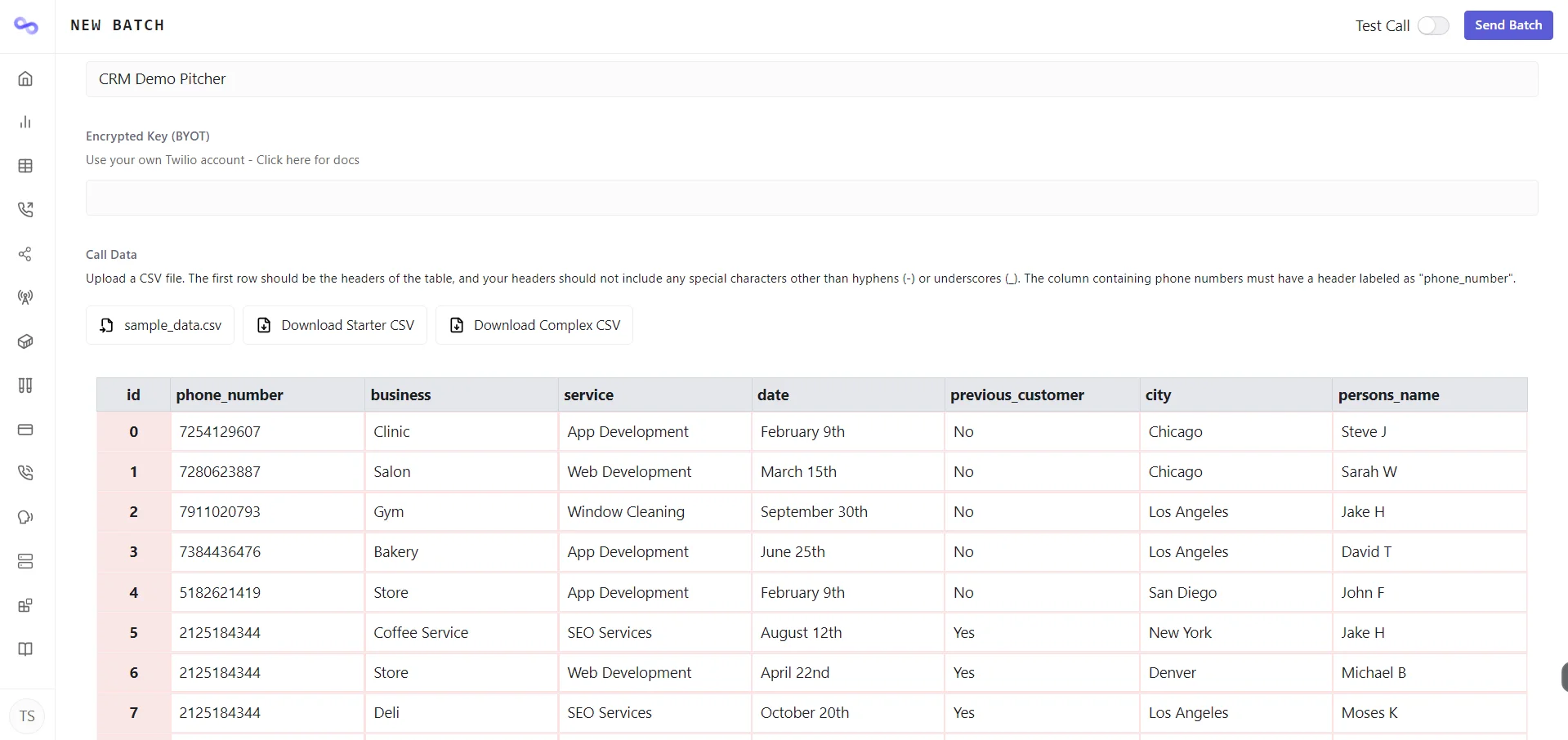Open the add-ons blocks sidebar icon
This screenshot has height=740, width=1568.
[x=25, y=605]
